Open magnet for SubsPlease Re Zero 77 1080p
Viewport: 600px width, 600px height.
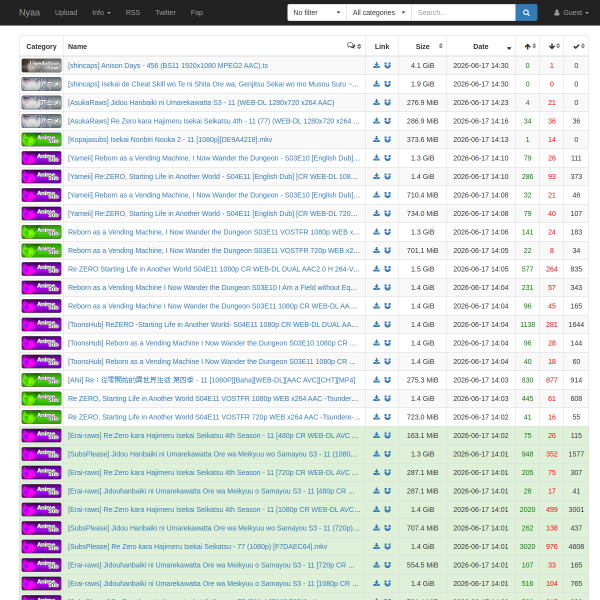(388, 546)
